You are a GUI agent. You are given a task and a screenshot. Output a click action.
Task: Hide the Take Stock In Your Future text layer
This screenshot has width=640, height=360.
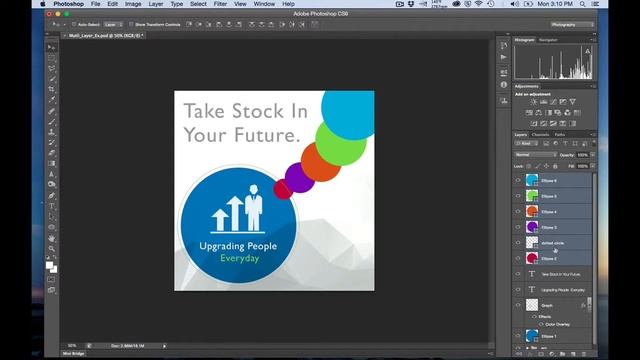pyautogui.click(x=518, y=274)
